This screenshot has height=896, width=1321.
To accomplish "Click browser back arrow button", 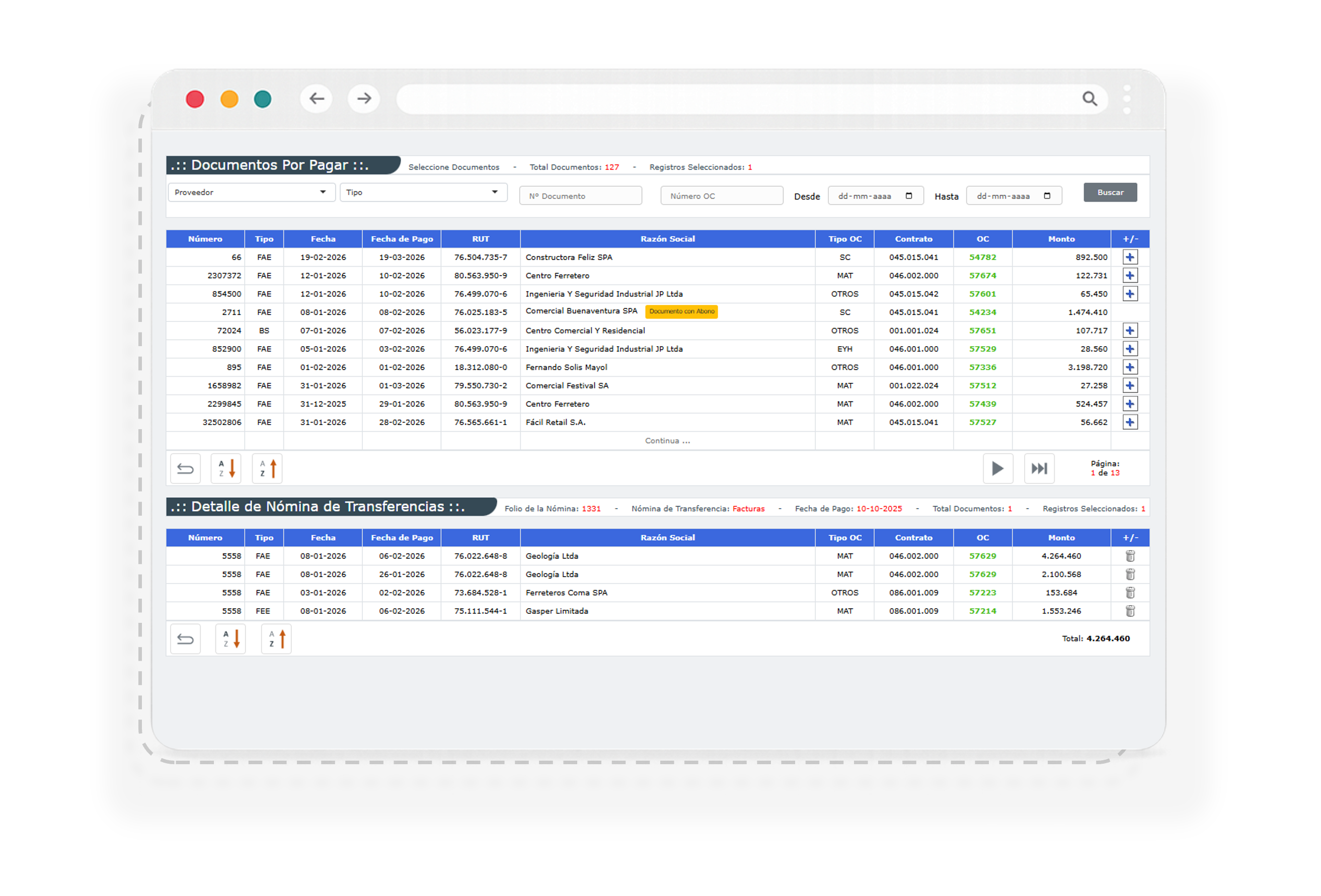I will coord(317,99).
